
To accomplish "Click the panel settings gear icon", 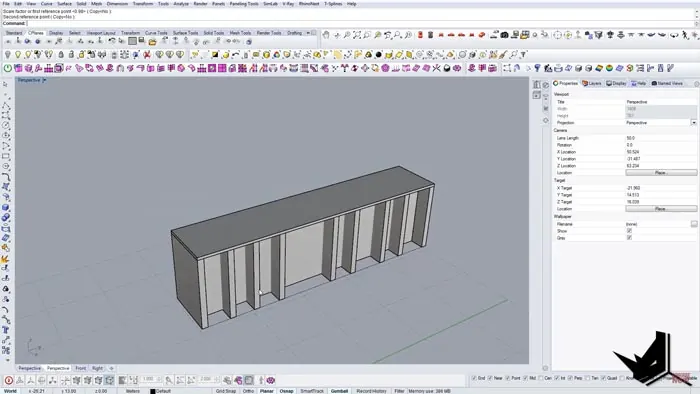I will coord(696,83).
